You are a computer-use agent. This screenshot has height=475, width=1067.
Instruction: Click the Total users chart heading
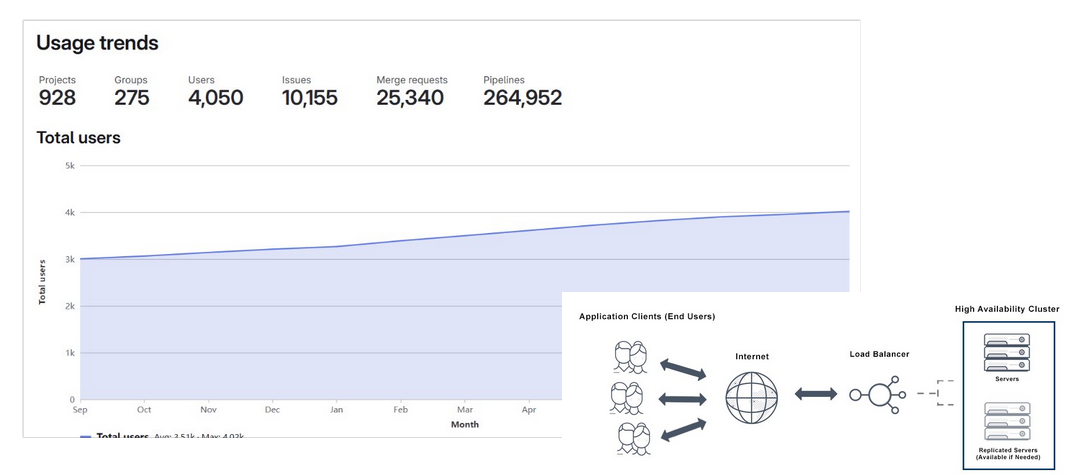[78, 138]
